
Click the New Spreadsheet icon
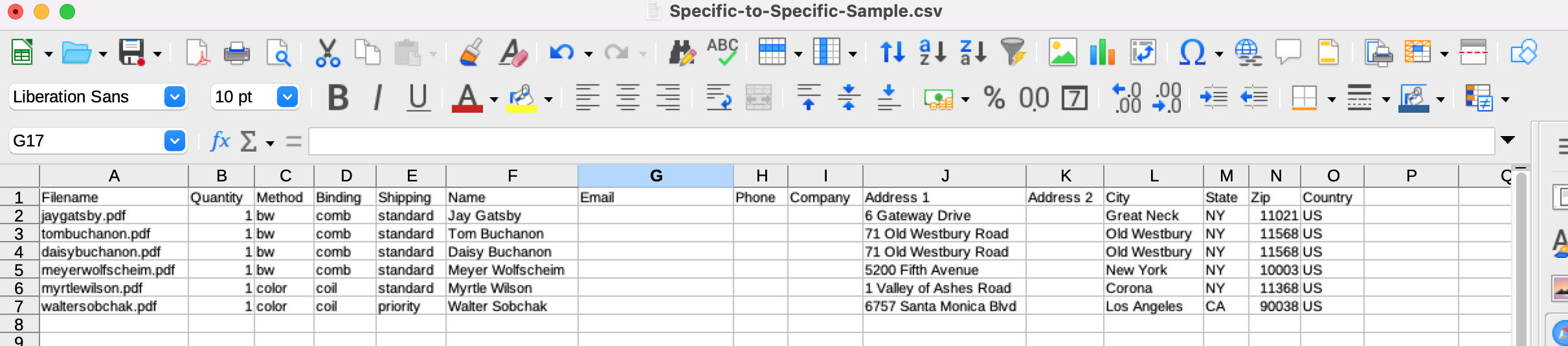[x=22, y=52]
